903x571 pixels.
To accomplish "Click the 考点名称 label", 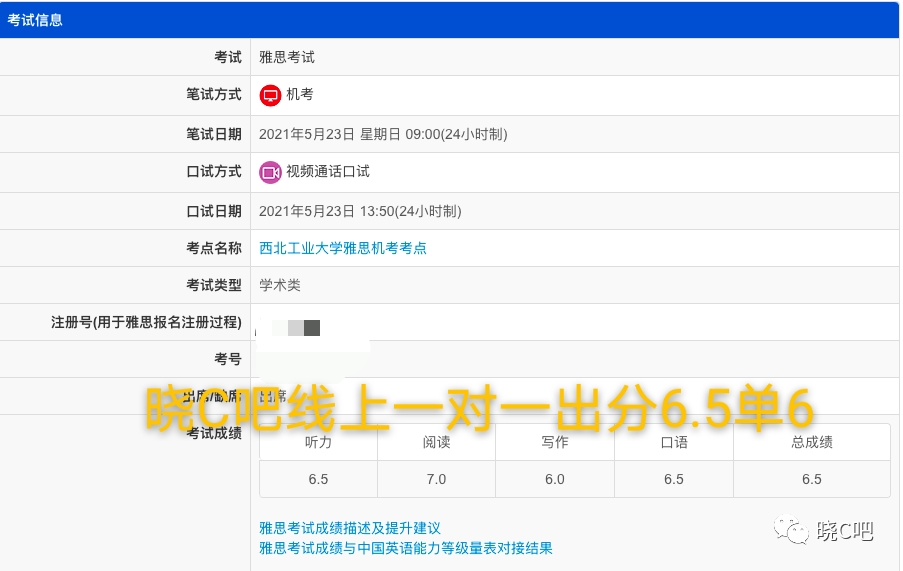I will [214, 248].
